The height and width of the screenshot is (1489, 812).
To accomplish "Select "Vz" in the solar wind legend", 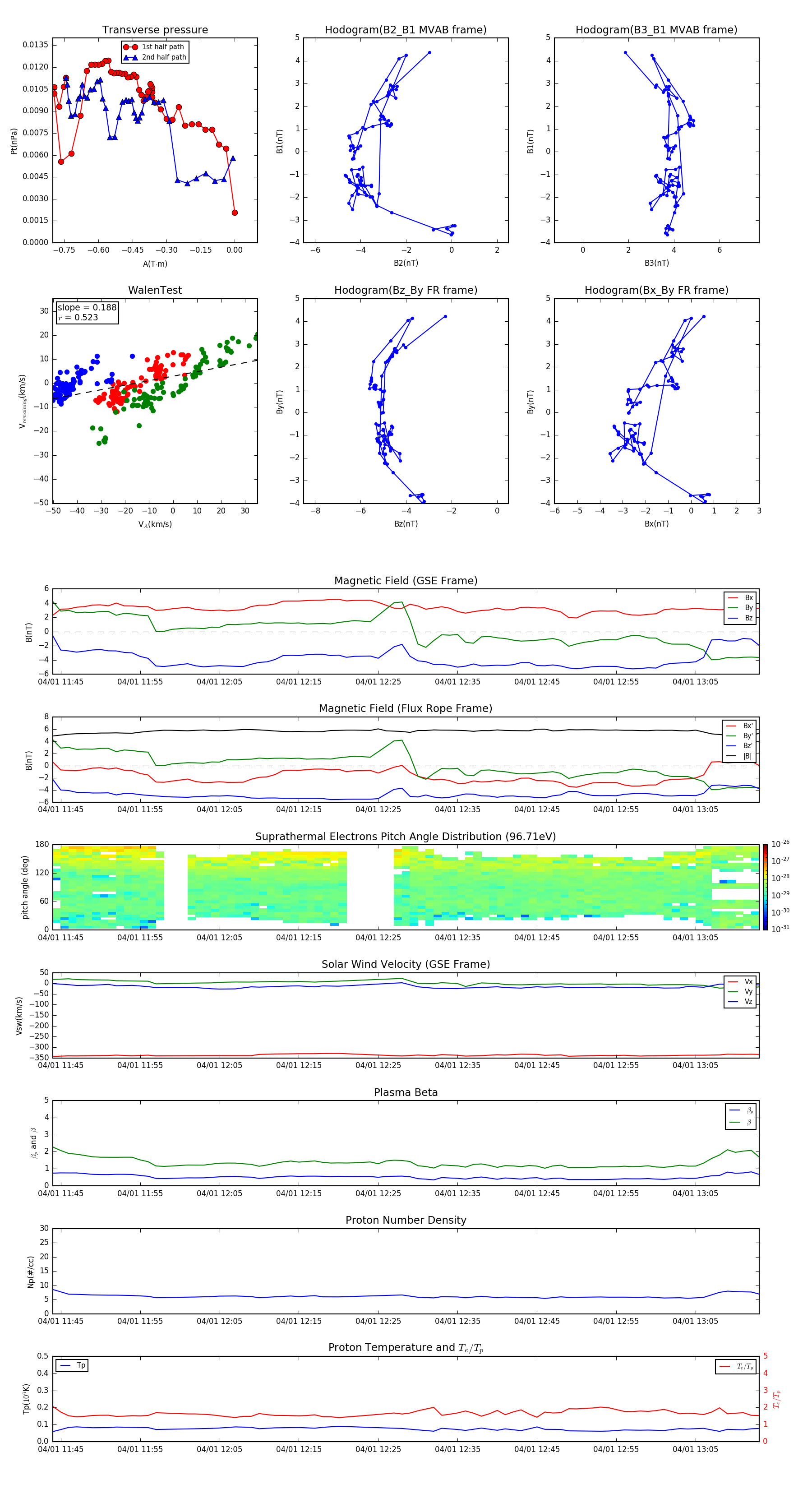I will pos(741,1002).
